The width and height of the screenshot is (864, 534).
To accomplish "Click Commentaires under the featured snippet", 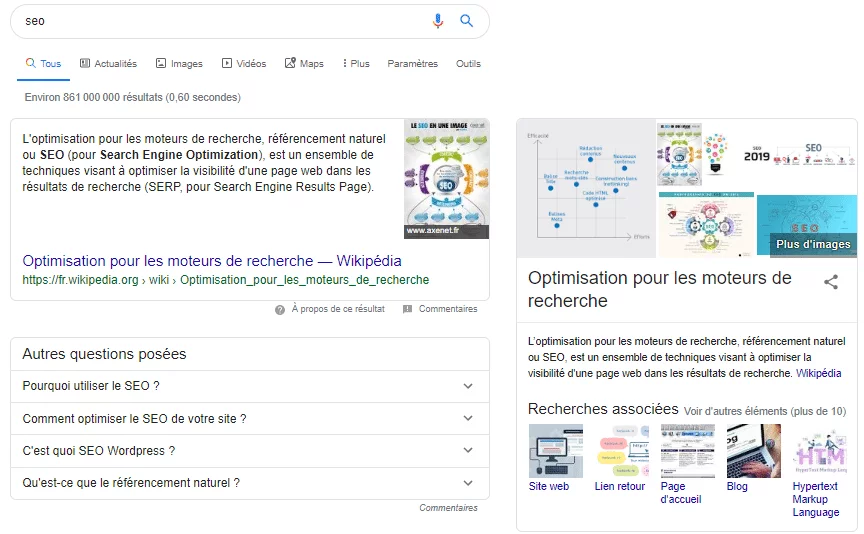I will pos(448,309).
